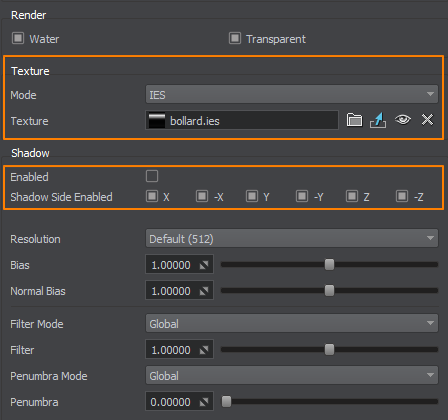Clear texture with the X icon
The width and height of the screenshot is (448, 420).
[427, 120]
